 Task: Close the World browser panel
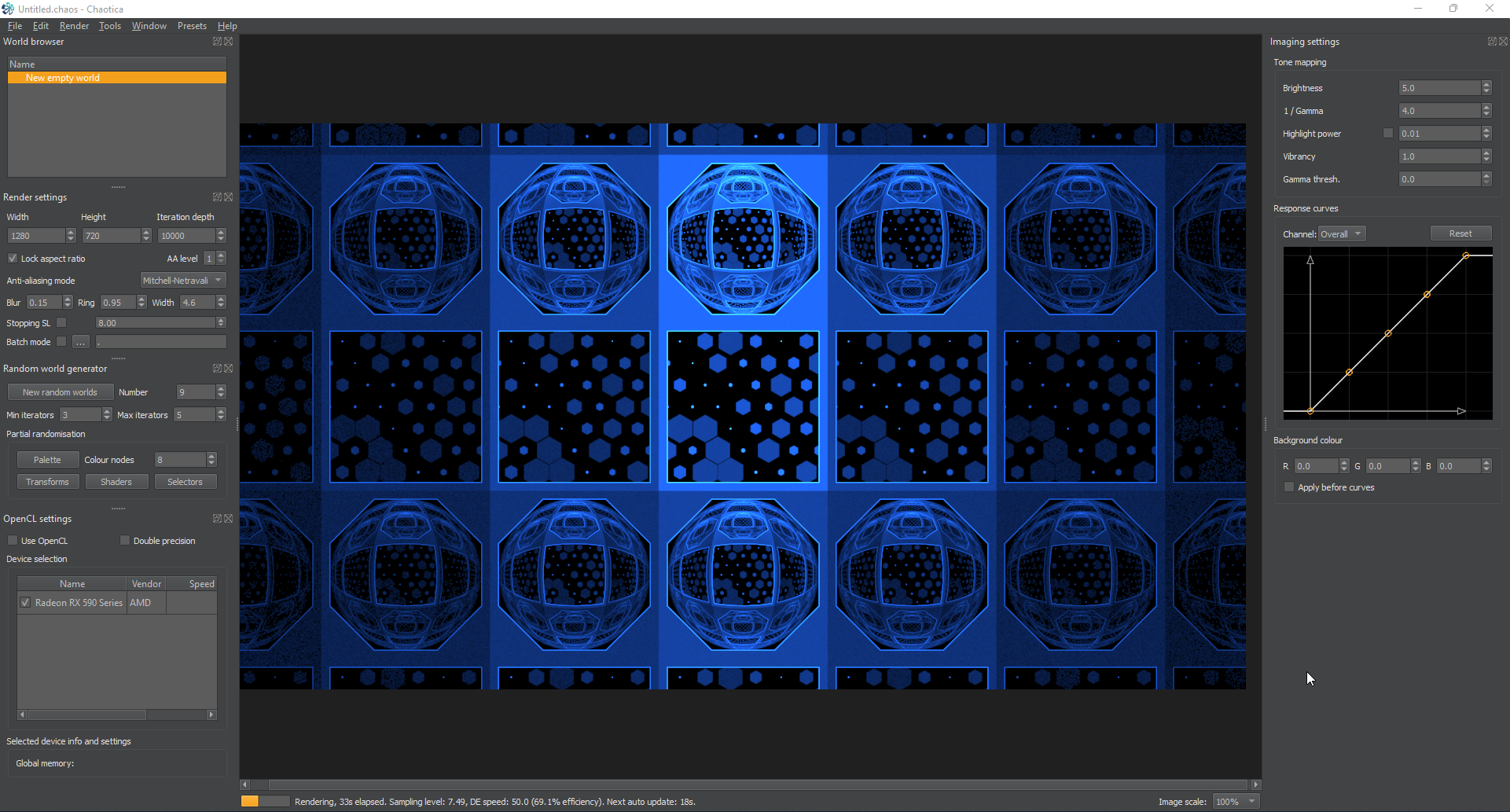tap(229, 42)
